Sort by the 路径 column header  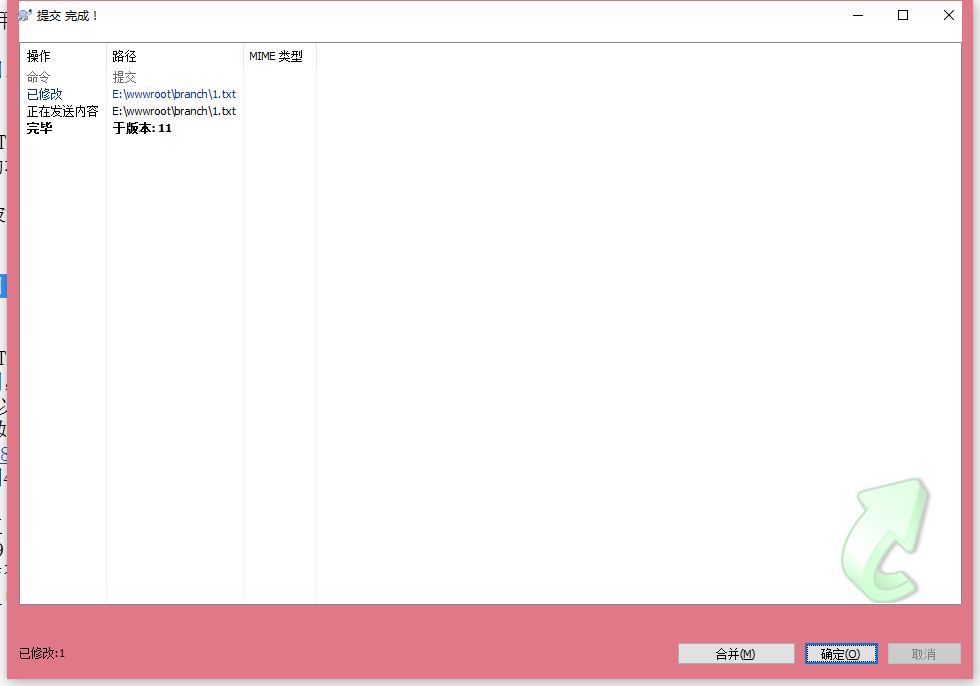pyautogui.click(x=174, y=56)
